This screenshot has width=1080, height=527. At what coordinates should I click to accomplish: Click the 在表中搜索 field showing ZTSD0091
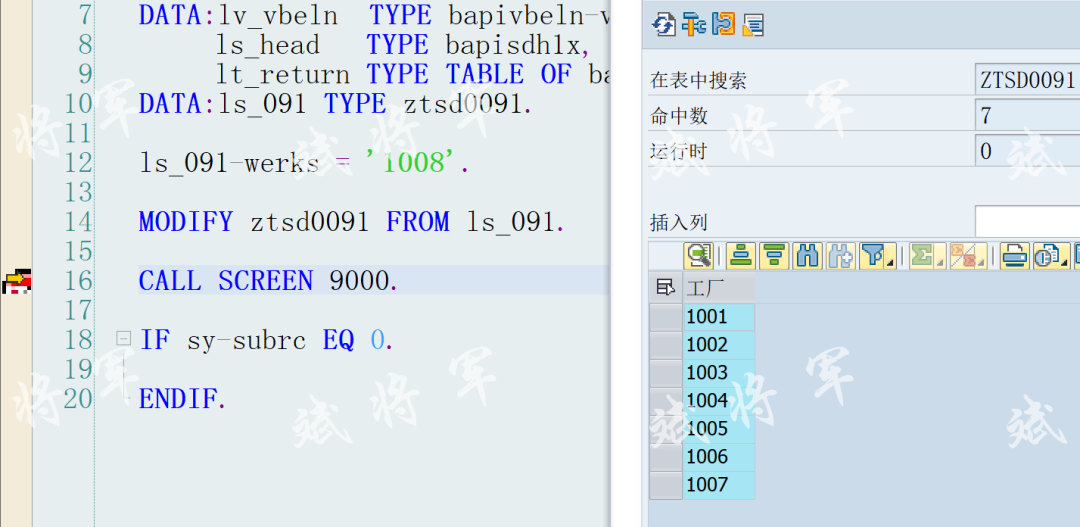pos(1028,80)
